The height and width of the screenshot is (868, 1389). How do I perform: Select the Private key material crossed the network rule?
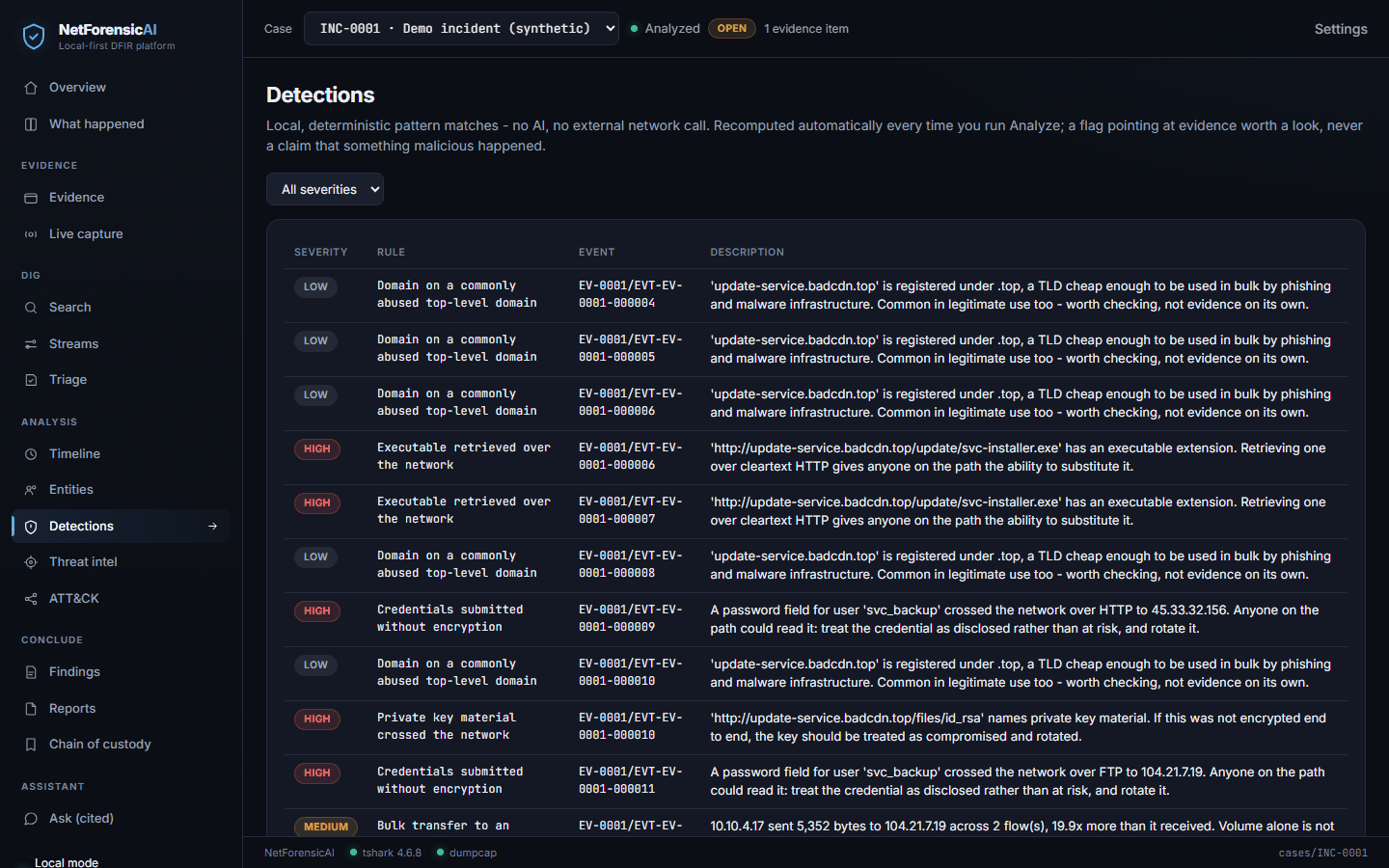(447, 726)
